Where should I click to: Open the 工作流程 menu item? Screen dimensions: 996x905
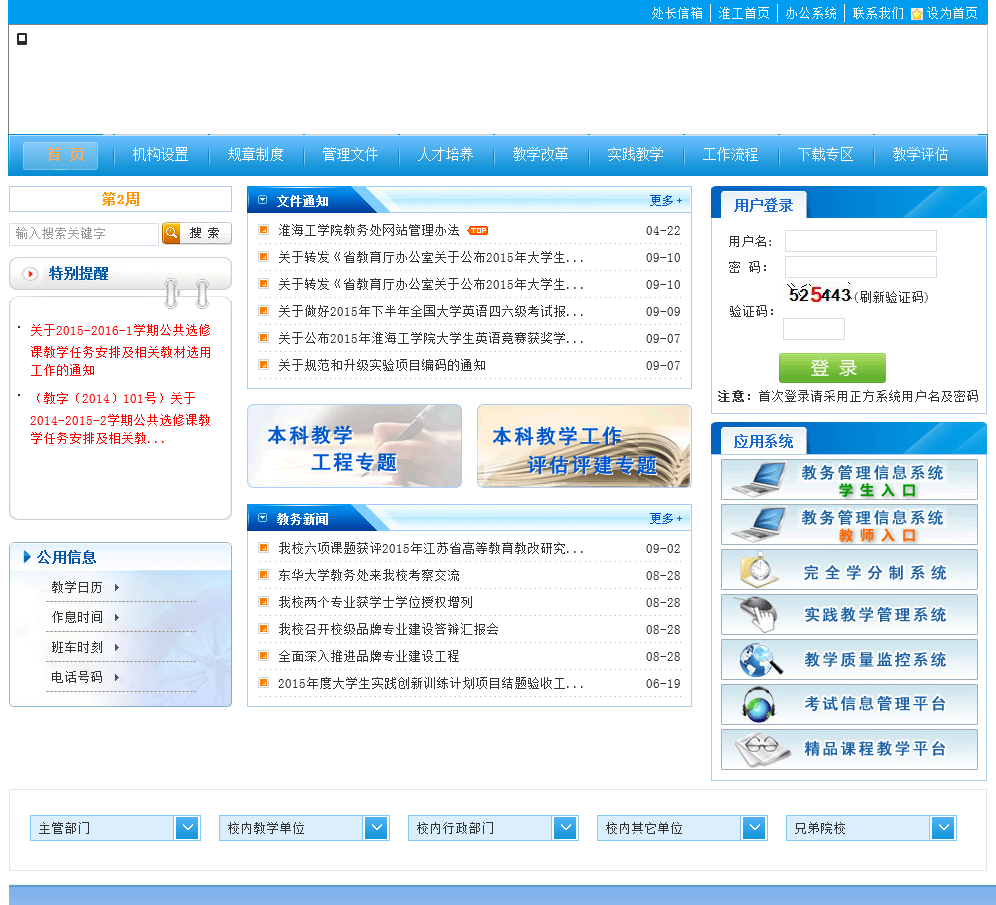[x=730, y=154]
